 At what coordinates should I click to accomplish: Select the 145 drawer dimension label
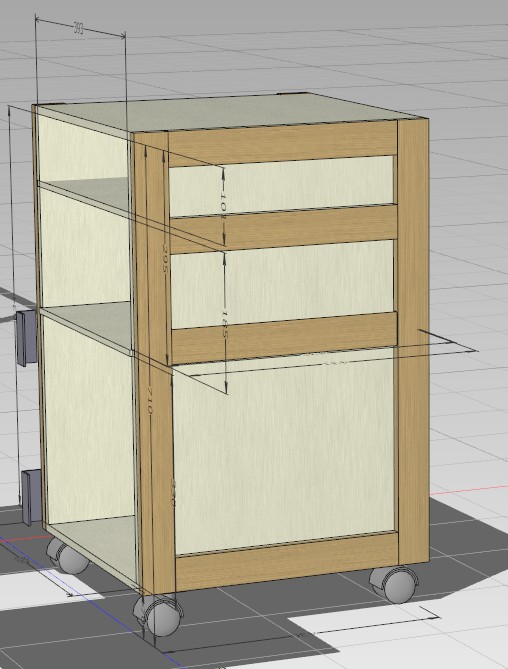point(224,324)
